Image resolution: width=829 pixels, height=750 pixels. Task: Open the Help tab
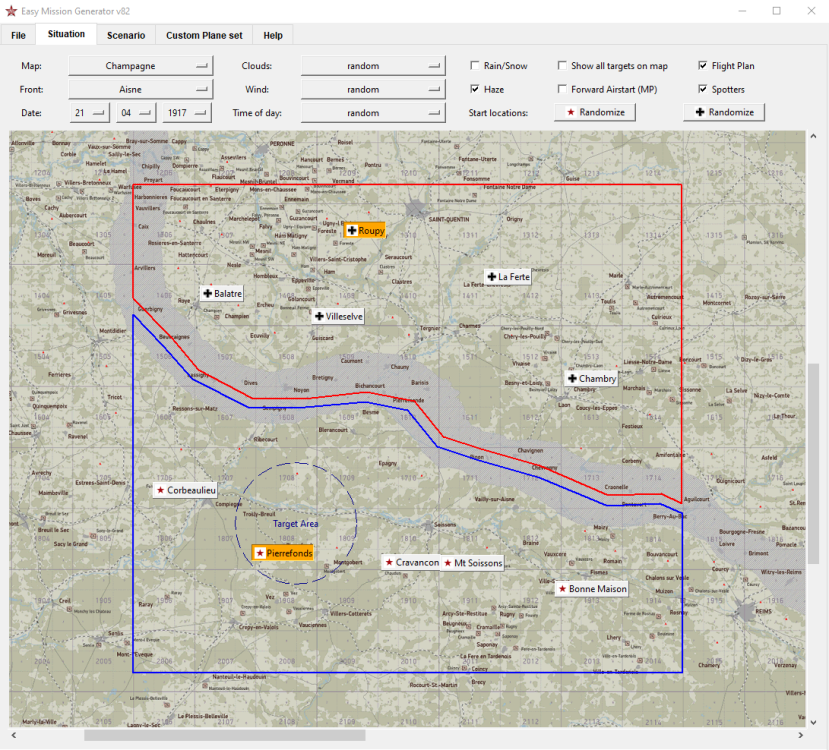pyautogui.click(x=273, y=35)
